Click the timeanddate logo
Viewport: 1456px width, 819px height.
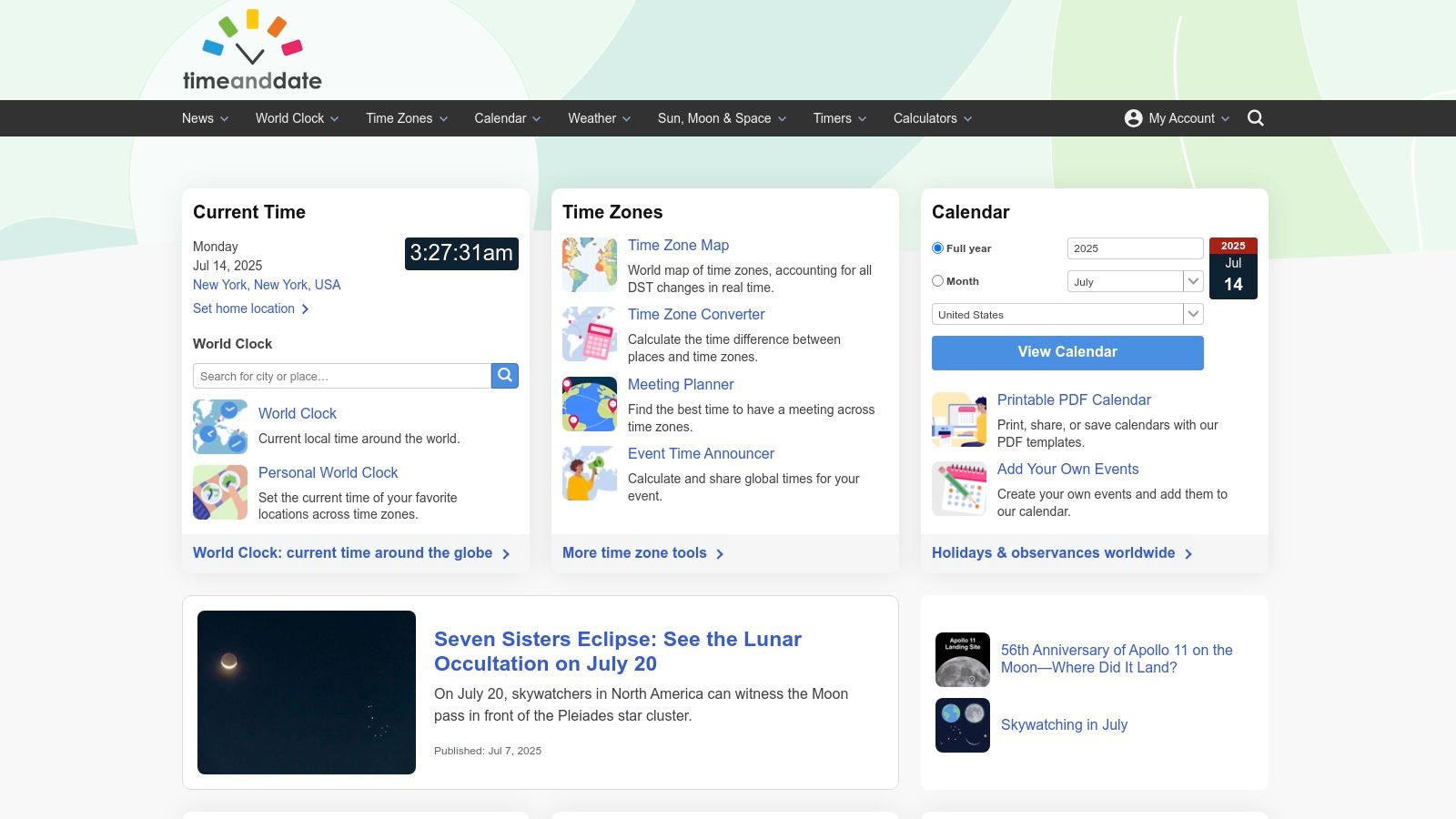coord(252,50)
